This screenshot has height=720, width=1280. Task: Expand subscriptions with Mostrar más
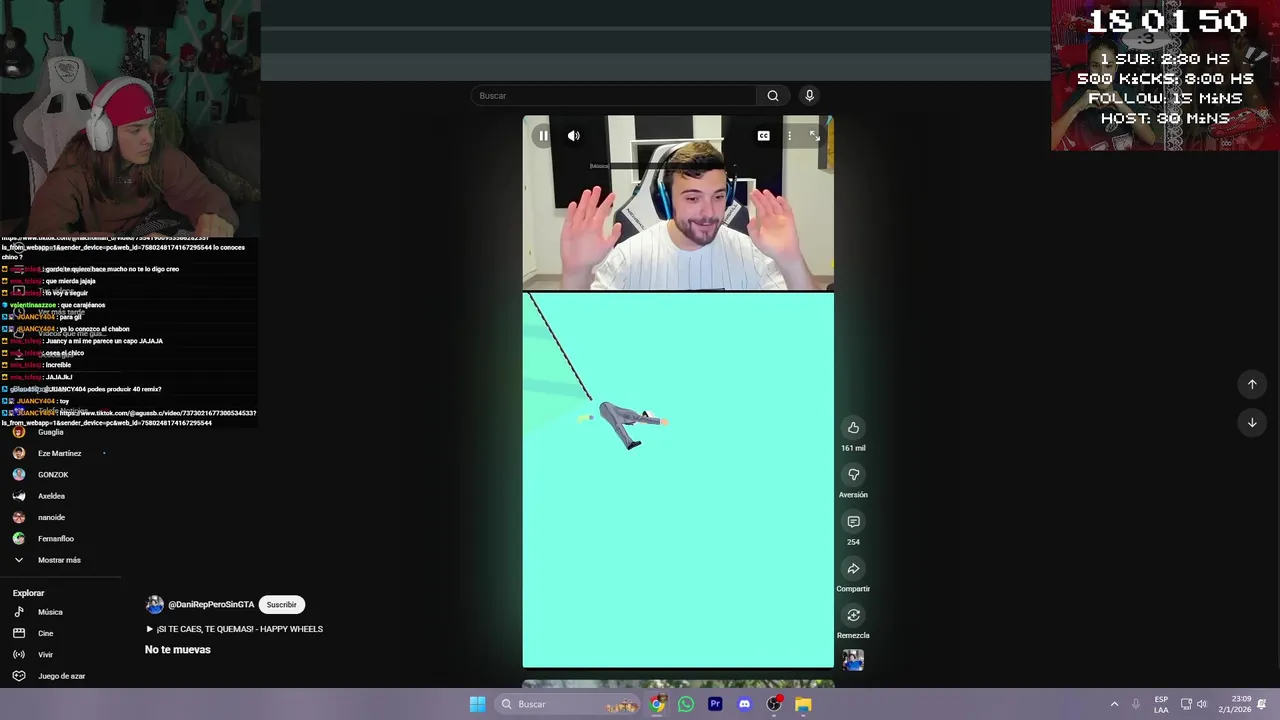coord(59,560)
